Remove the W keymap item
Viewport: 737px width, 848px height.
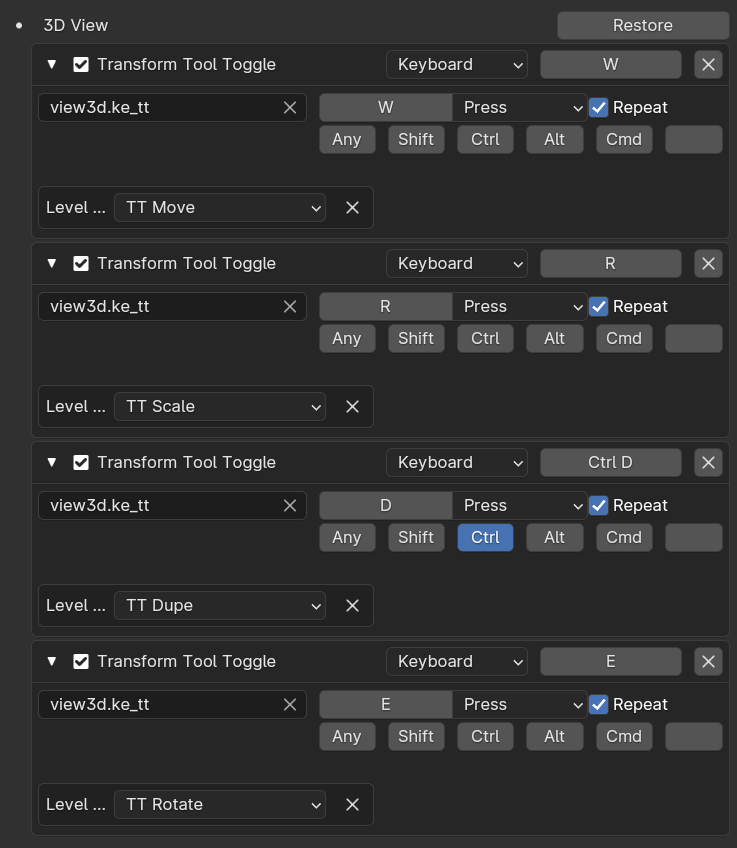click(x=708, y=65)
